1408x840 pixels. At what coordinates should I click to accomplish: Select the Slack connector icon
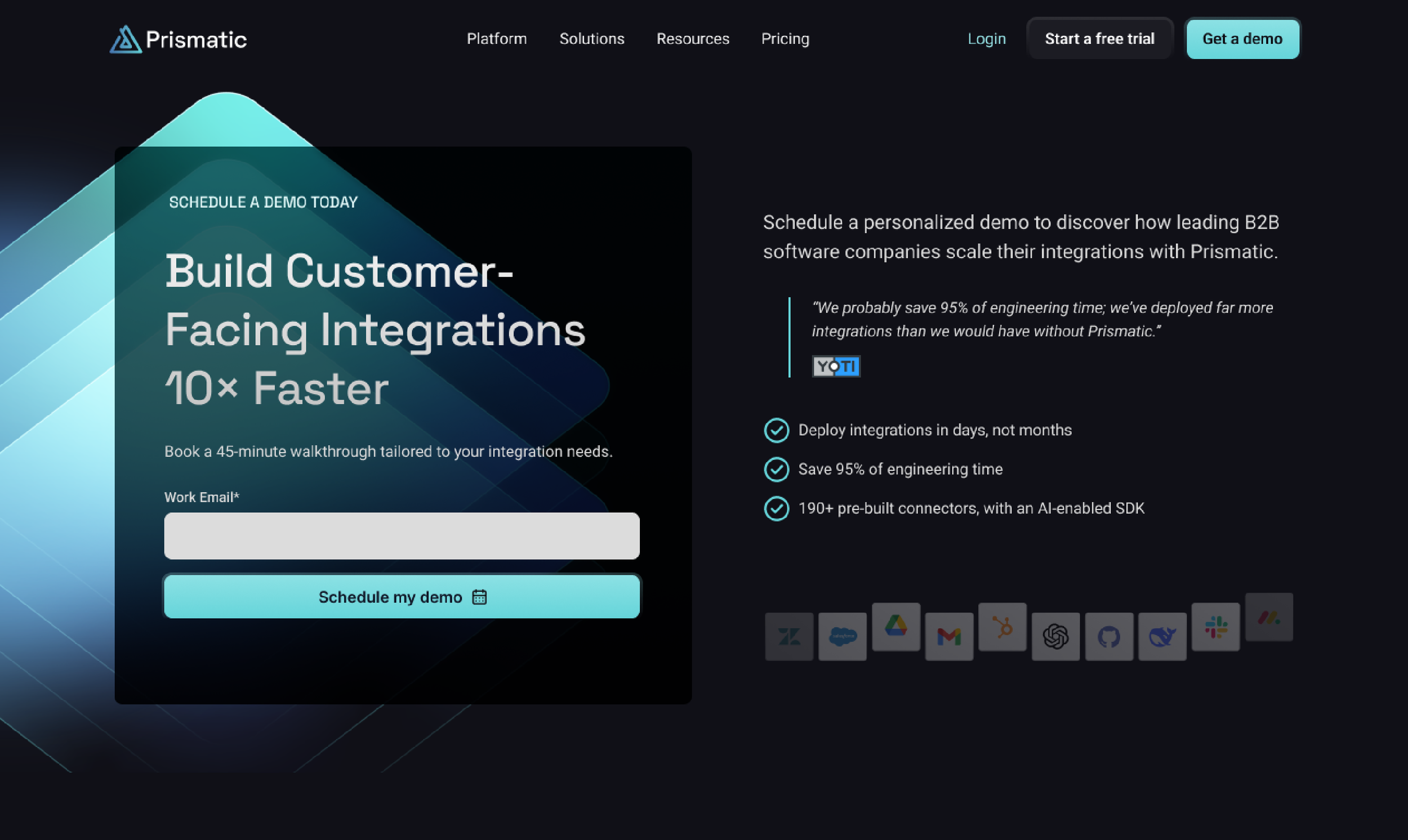pos(1215,627)
